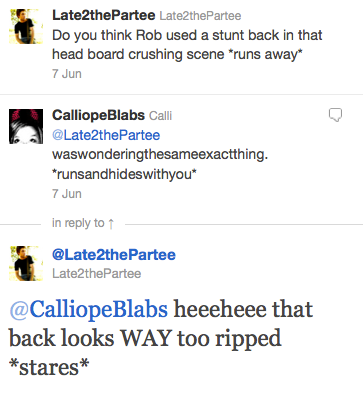This screenshot has height=394, width=363.
Task: Click CalliopeBlabs' profile picture with red bow
Action: point(26,126)
